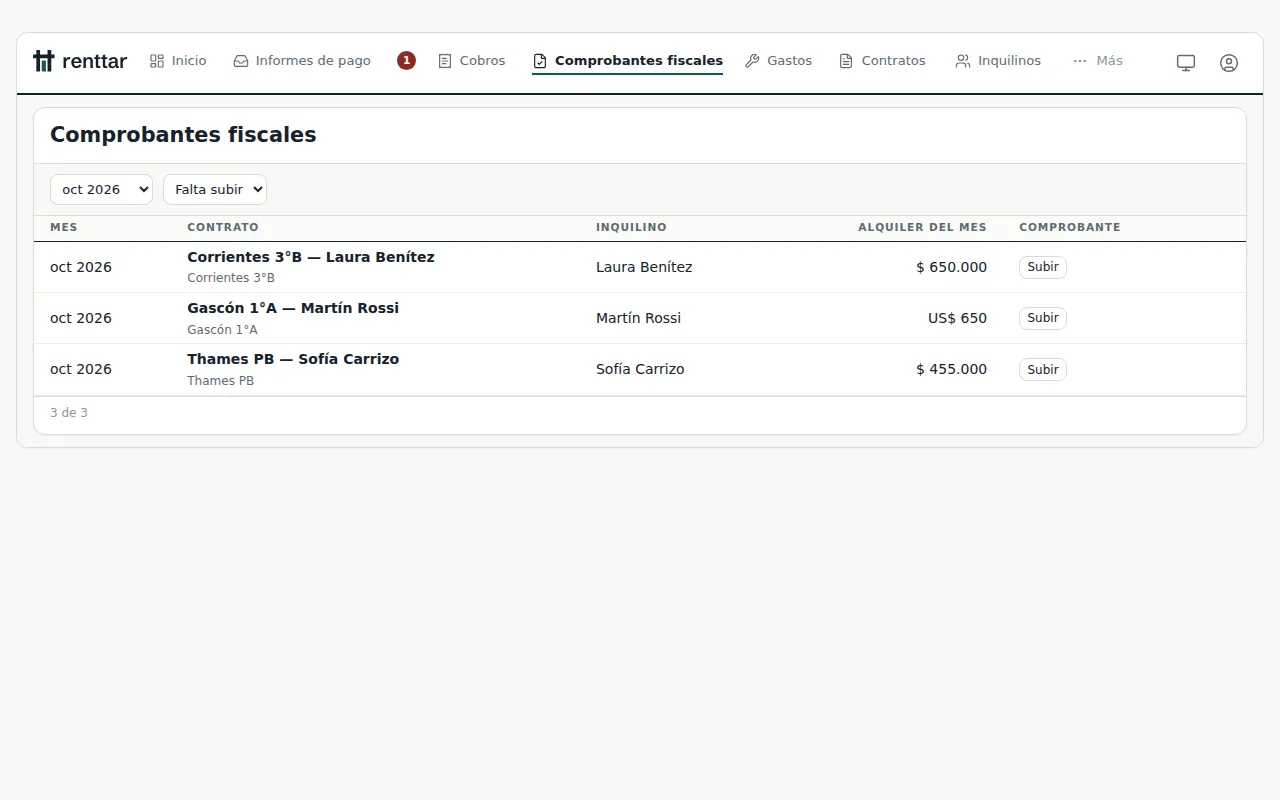Click the Comprobantes fiscales page heading

[x=183, y=135]
